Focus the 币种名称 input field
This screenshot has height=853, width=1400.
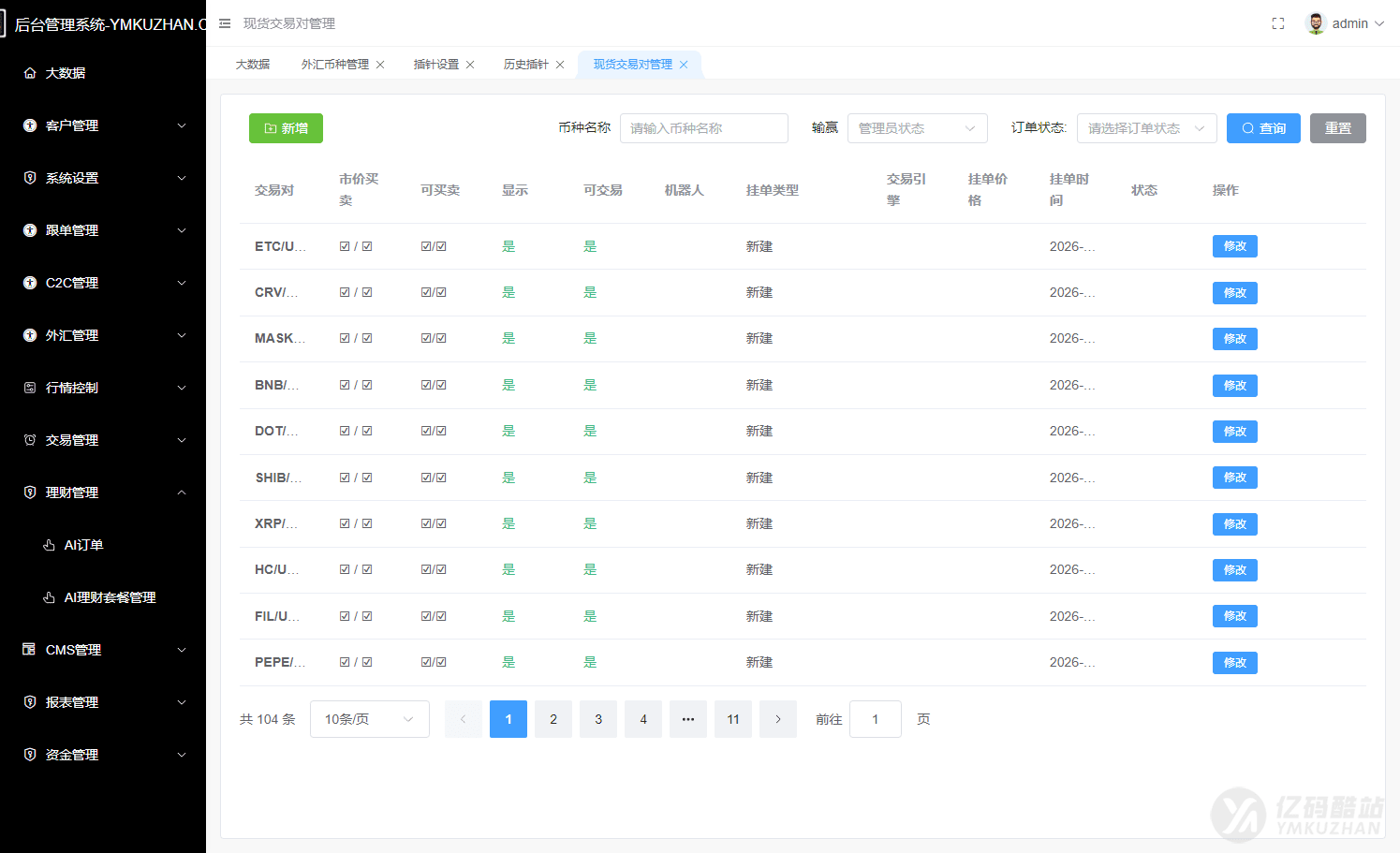(703, 128)
